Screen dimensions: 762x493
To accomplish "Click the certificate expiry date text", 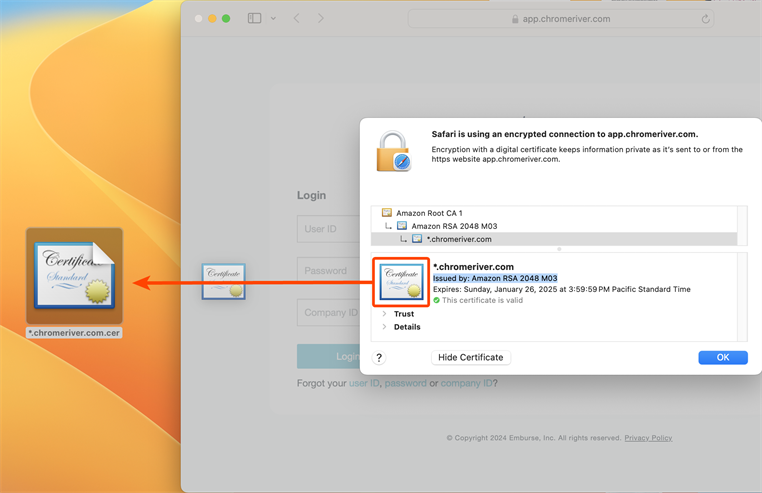I will pos(562,289).
